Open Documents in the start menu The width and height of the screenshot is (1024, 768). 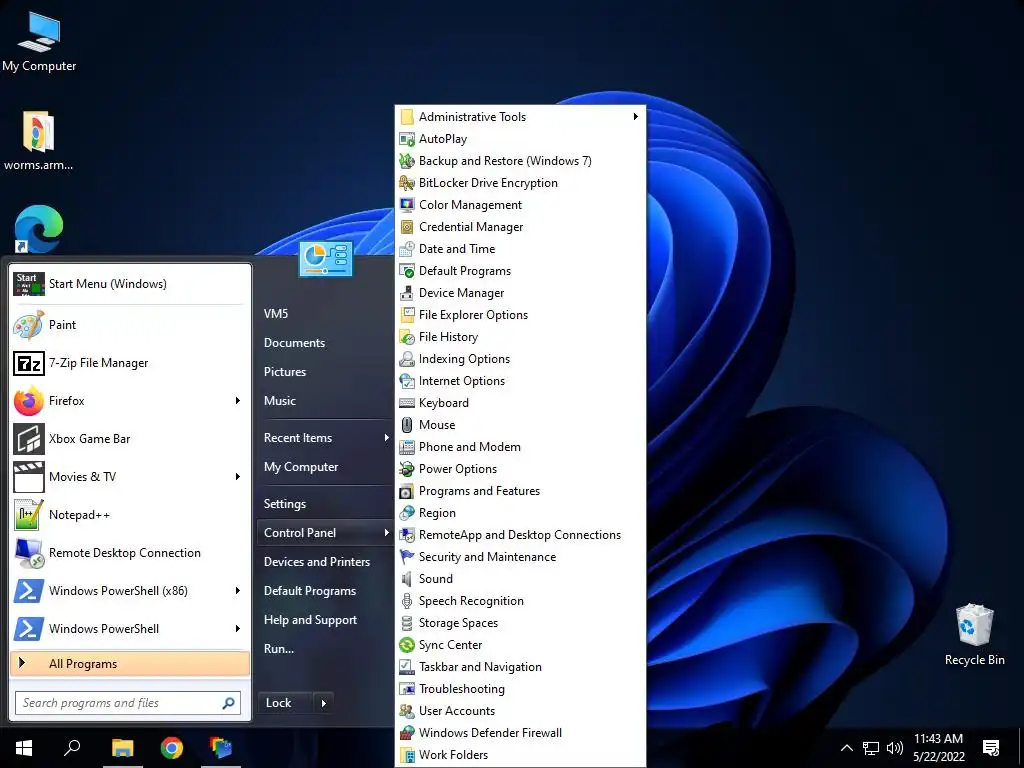point(294,343)
